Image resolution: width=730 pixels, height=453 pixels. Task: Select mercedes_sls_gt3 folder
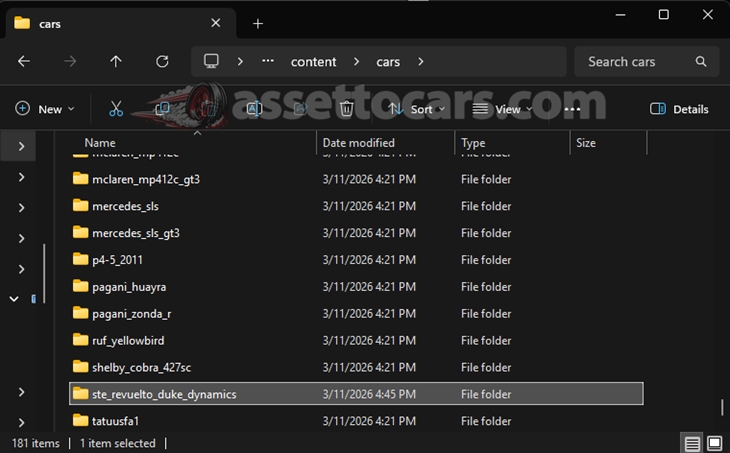[x=356, y=233]
